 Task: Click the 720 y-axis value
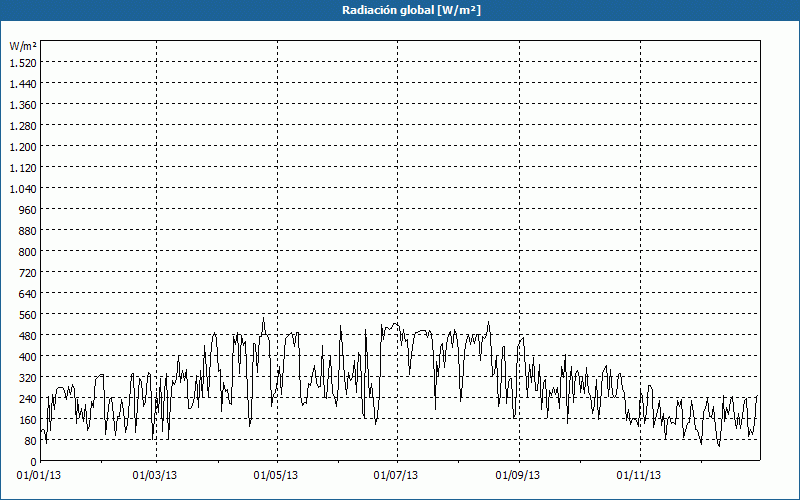click(x=28, y=273)
